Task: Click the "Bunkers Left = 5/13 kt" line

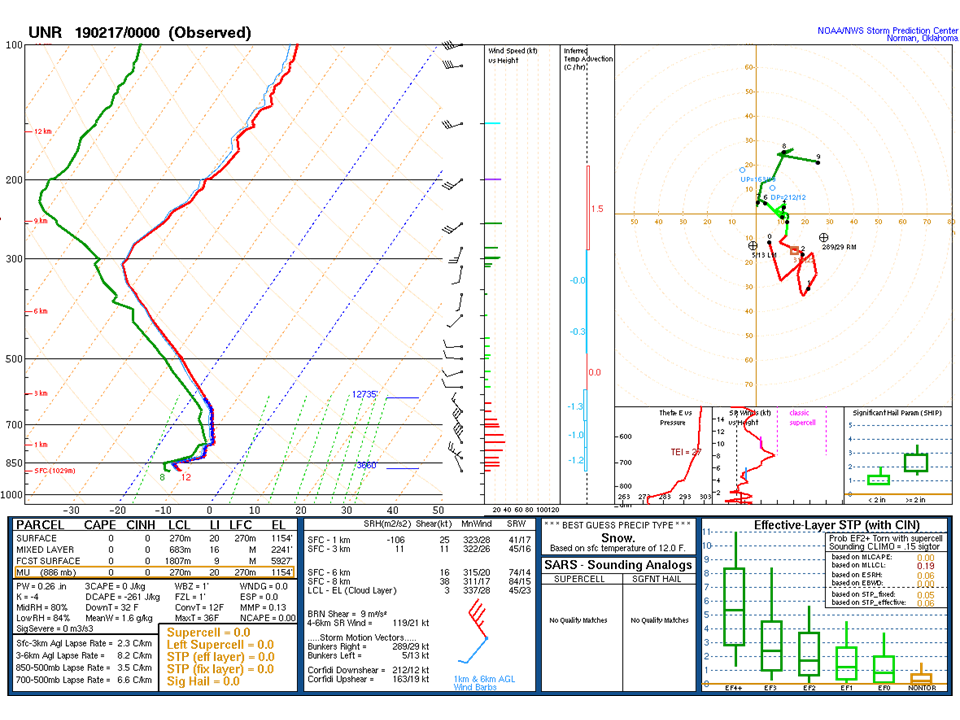Action: (368, 656)
